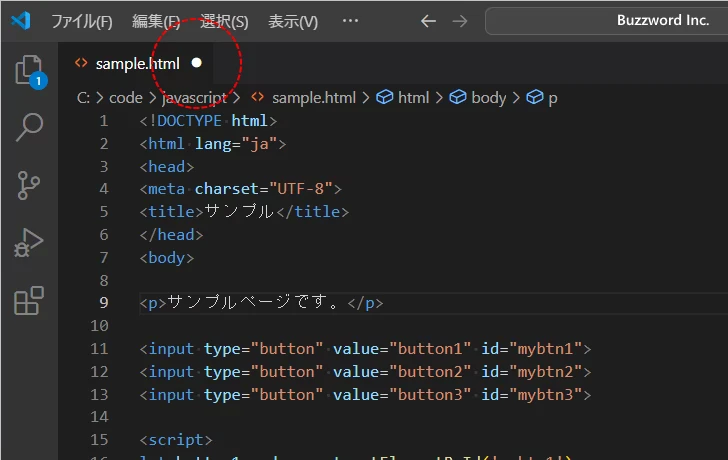The height and width of the screenshot is (460, 728).
Task: Click the opening script tag line
Action: [176, 440]
